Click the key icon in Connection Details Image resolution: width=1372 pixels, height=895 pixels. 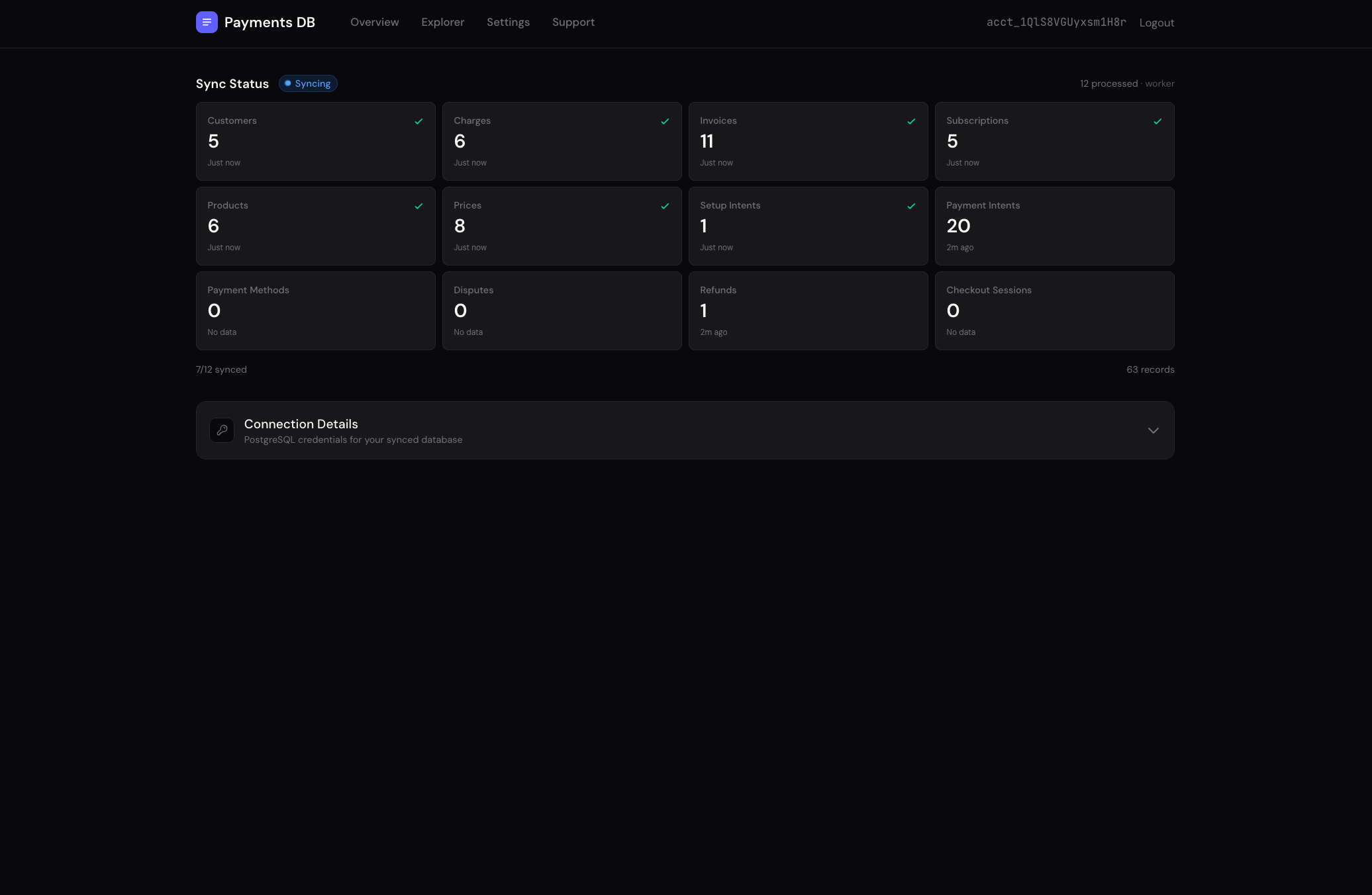[x=222, y=430]
